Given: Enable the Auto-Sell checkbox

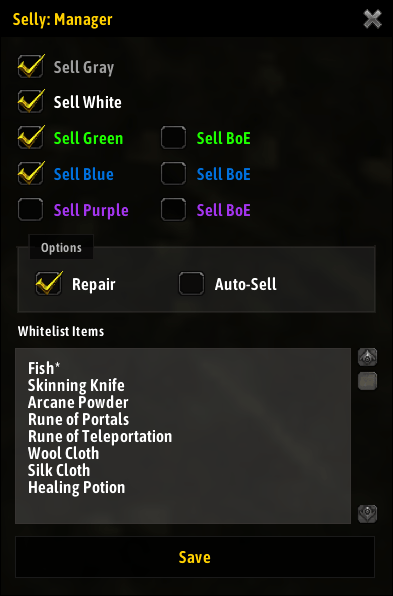Looking at the screenshot, I should click(191, 284).
